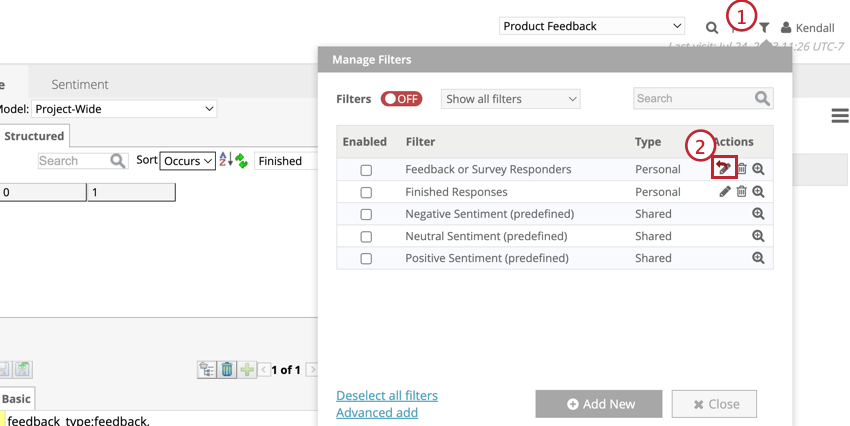This screenshot has height=426, width=850.
Task: Switch to the Sentiment tab
Action: [80, 85]
